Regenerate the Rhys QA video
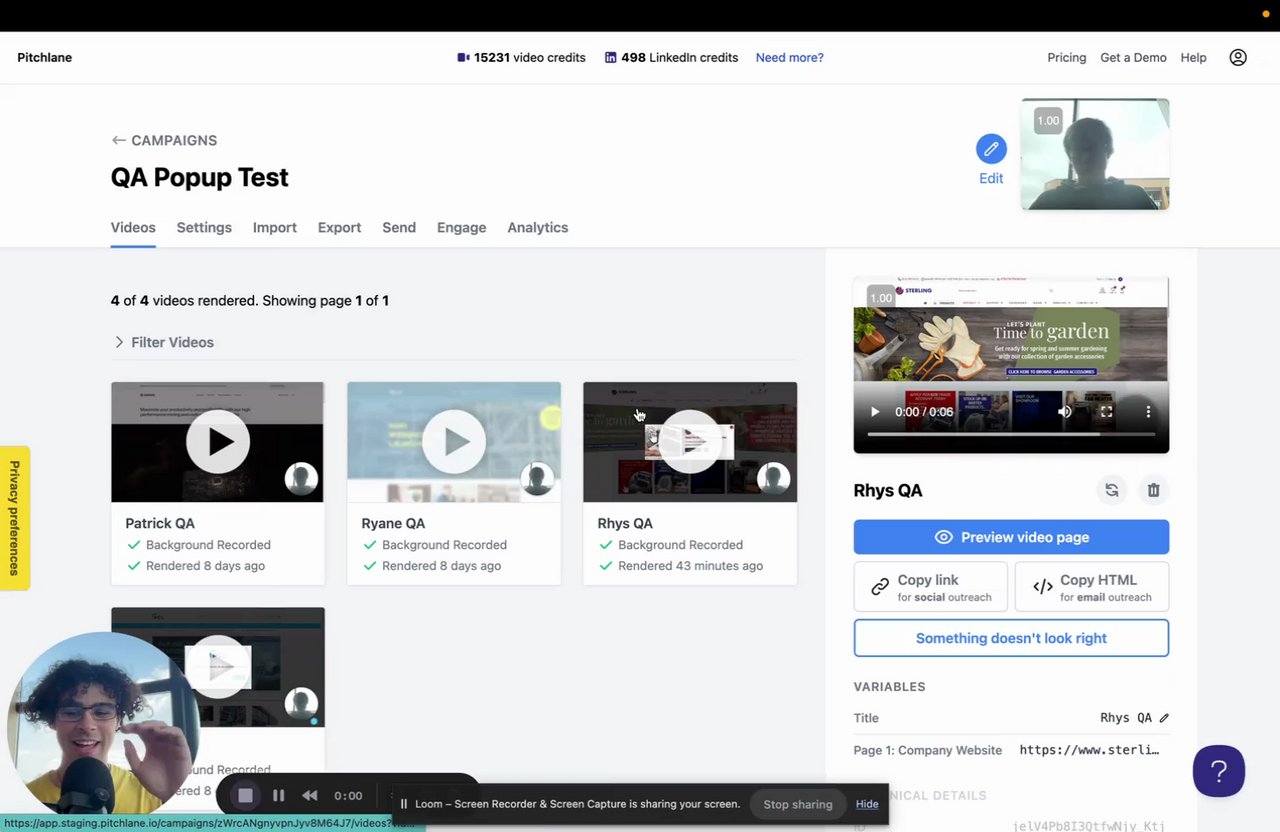The height and width of the screenshot is (832, 1280). [1112, 490]
